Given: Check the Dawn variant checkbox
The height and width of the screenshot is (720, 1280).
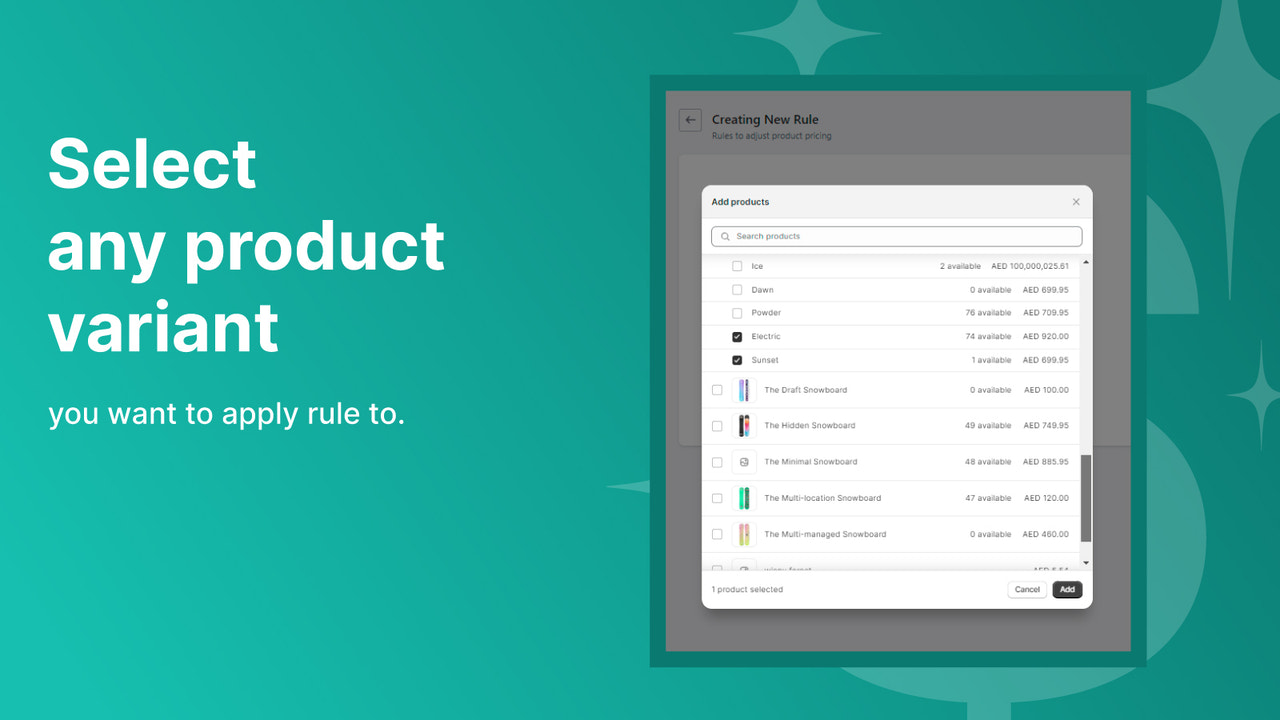Looking at the screenshot, I should coord(737,289).
